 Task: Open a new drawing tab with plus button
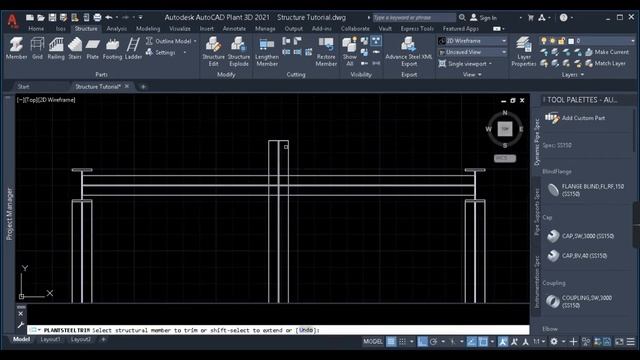point(143,87)
